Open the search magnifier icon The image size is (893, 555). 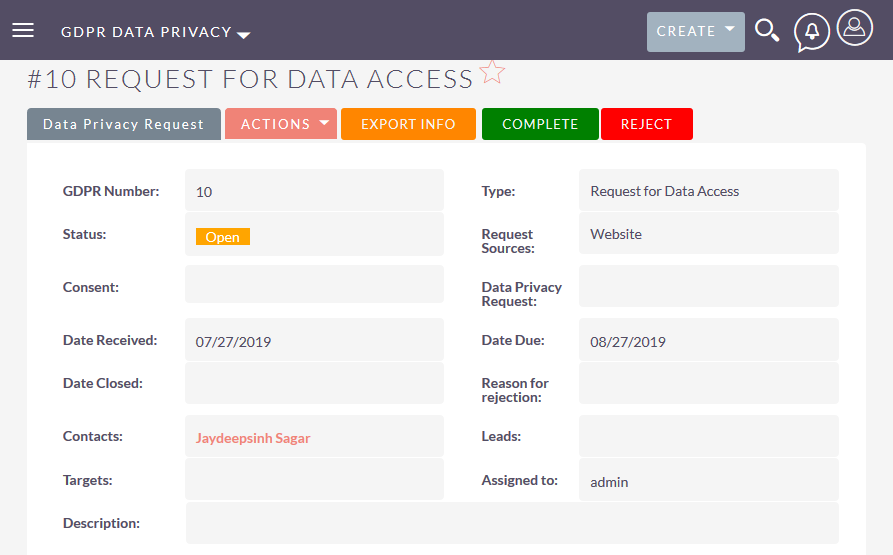[767, 30]
